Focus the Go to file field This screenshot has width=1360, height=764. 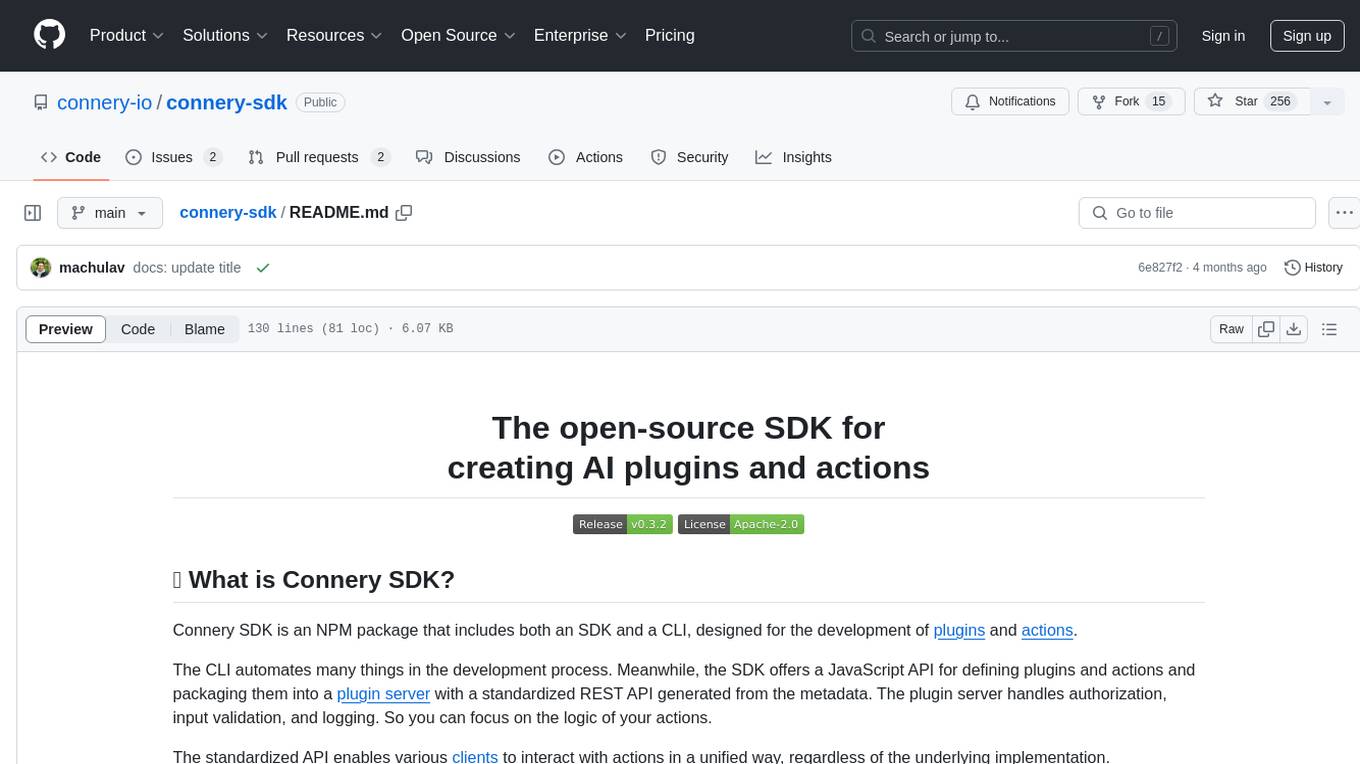pyautogui.click(x=1197, y=213)
